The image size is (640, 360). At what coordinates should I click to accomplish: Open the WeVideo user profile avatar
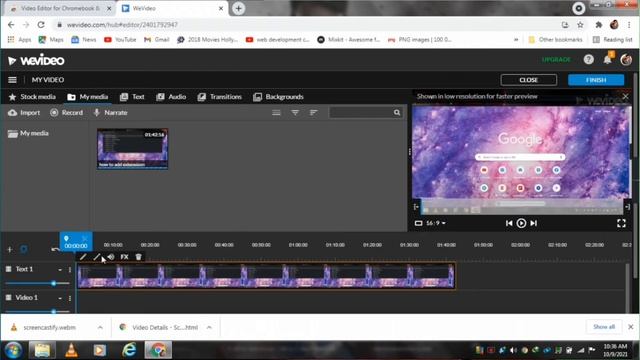pos(626,60)
